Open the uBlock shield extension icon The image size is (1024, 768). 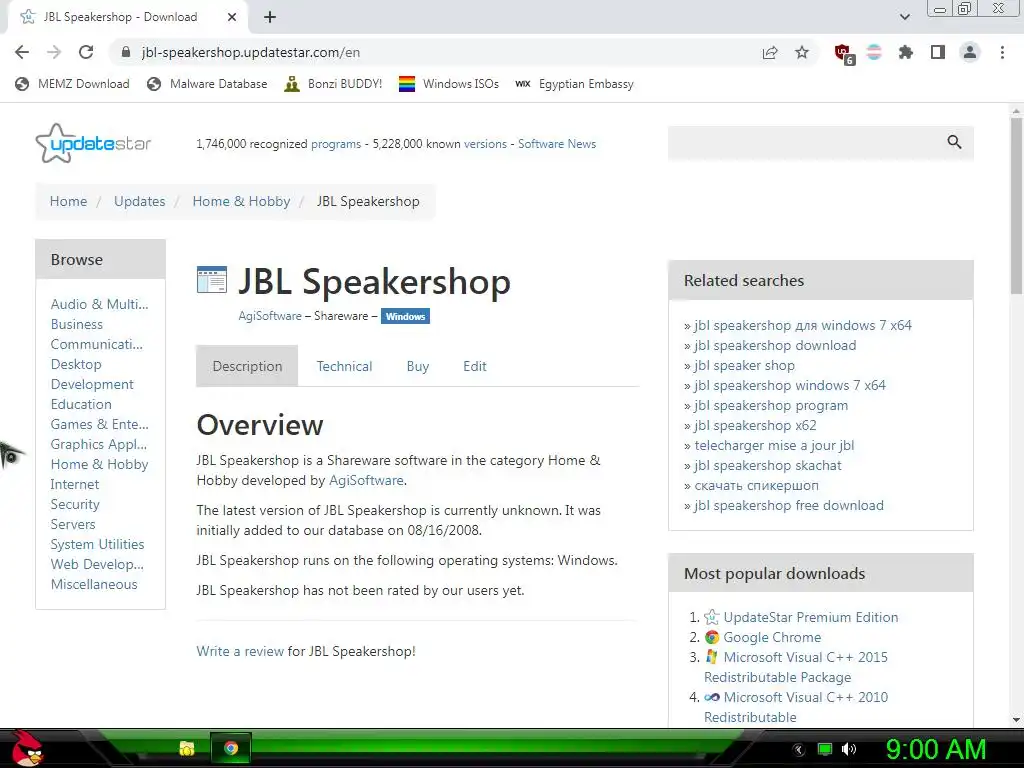[844, 54]
